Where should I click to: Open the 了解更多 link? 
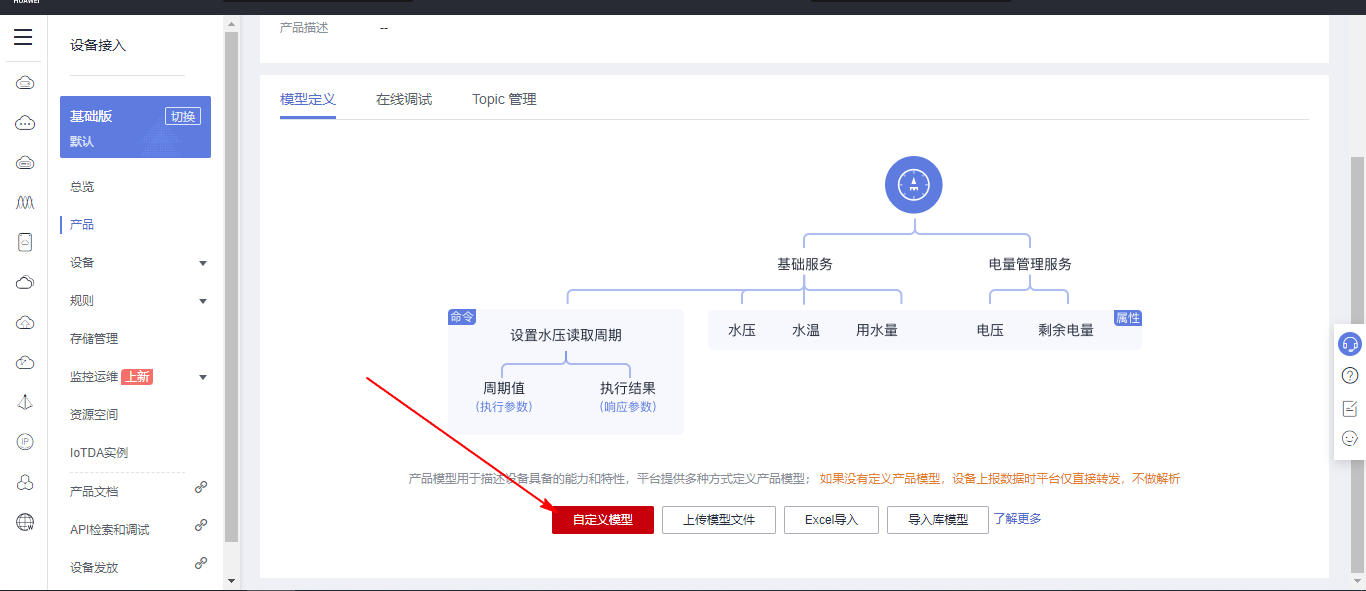1018,519
